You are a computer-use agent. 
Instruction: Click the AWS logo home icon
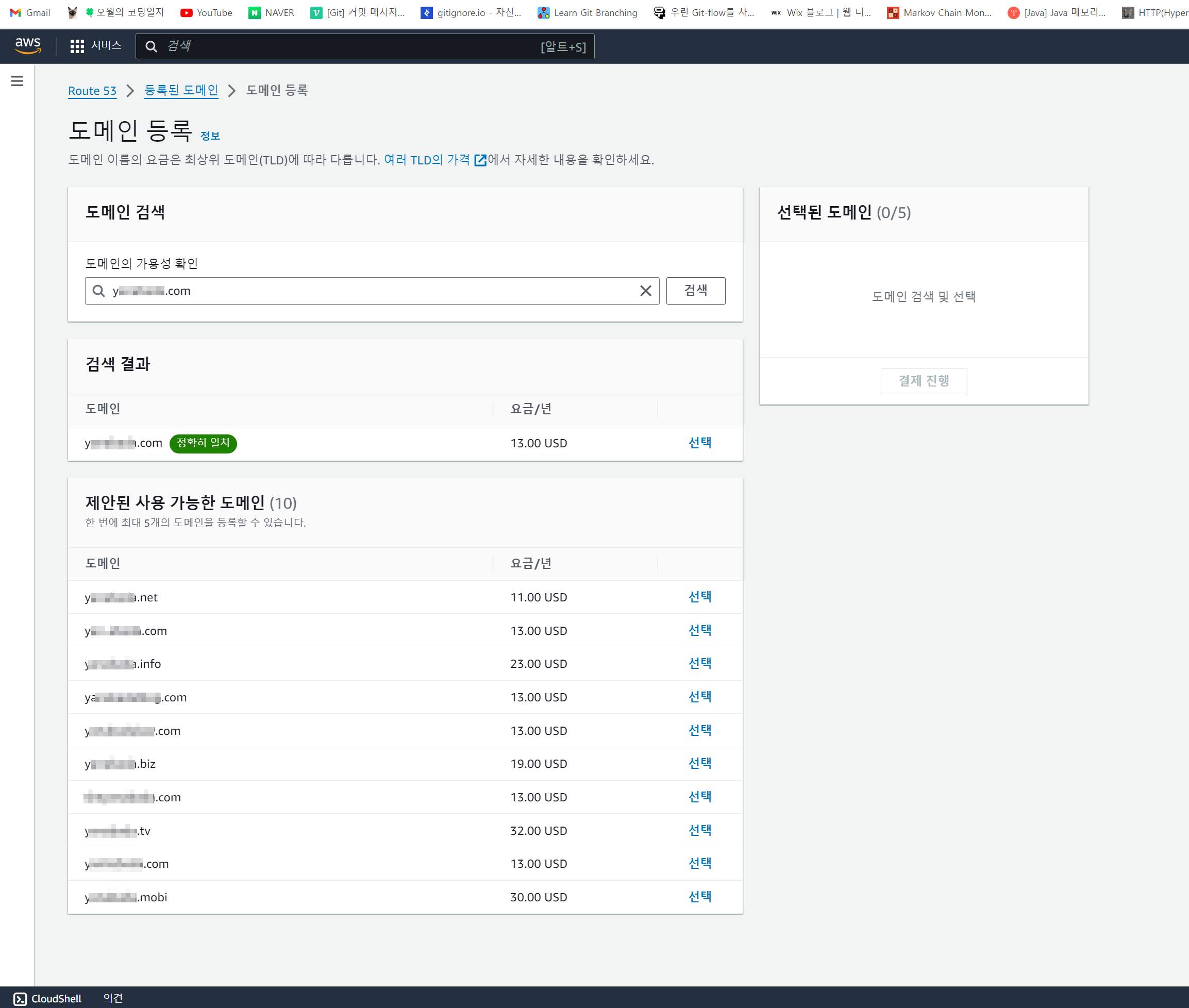click(x=28, y=46)
